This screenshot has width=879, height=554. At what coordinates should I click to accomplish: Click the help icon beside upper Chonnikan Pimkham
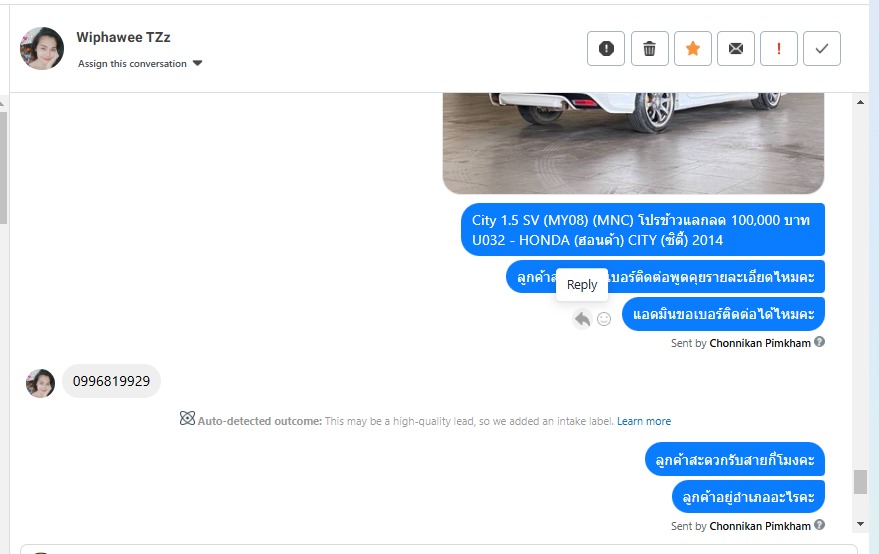pos(819,342)
